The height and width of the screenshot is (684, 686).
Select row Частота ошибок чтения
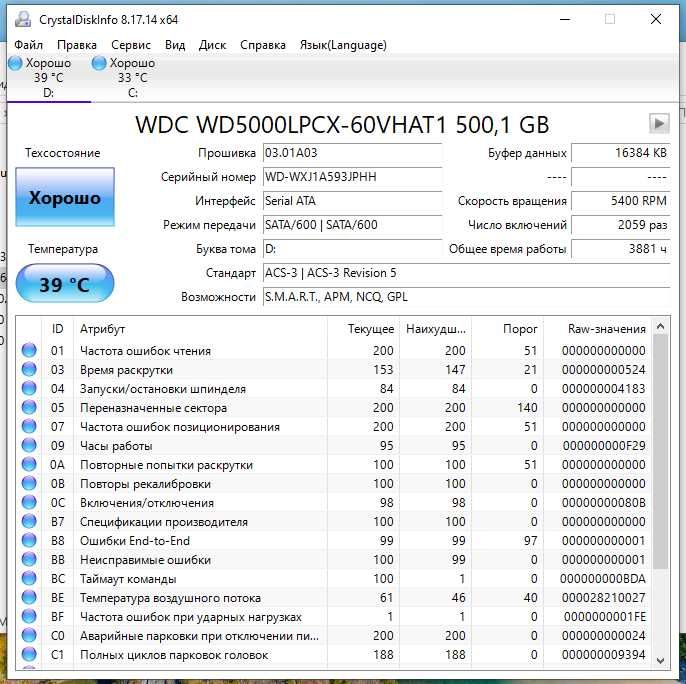pyautogui.click(x=335, y=351)
